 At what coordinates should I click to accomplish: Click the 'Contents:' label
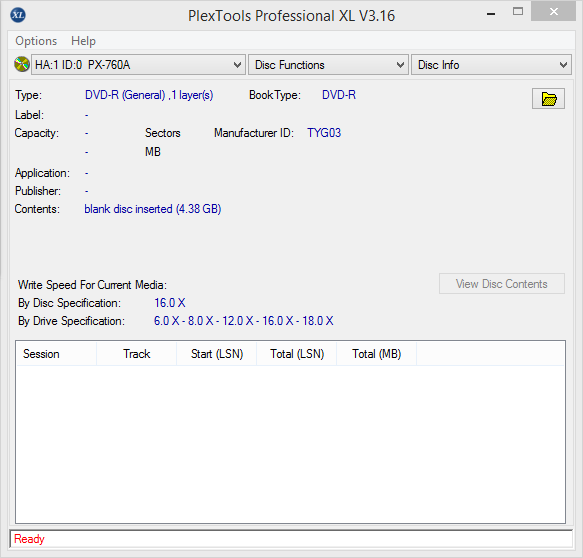click(x=37, y=209)
